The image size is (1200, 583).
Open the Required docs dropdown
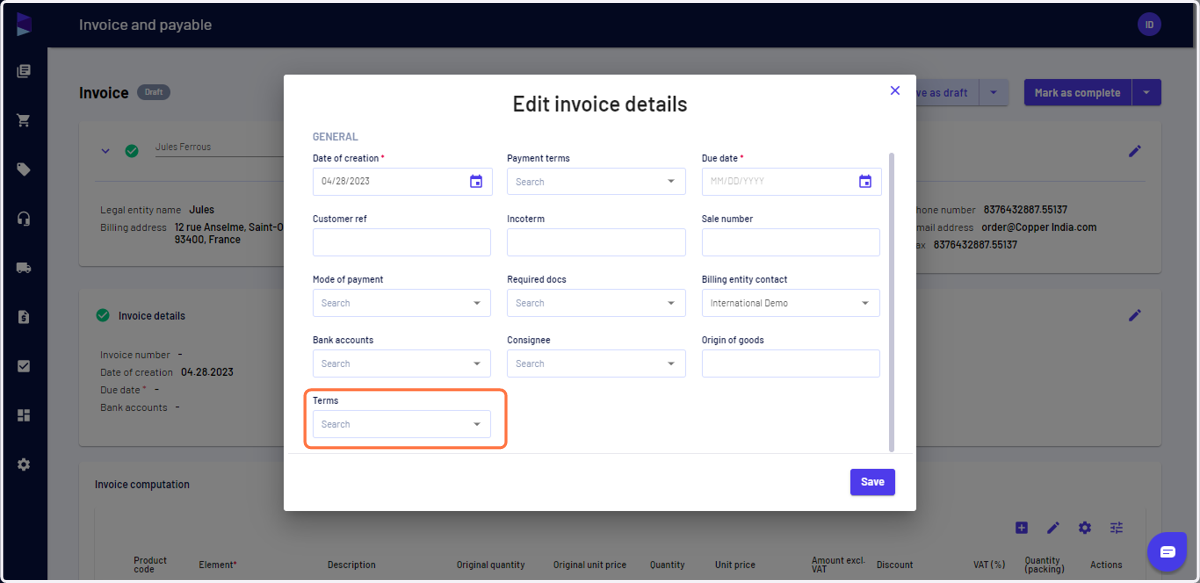coord(596,303)
